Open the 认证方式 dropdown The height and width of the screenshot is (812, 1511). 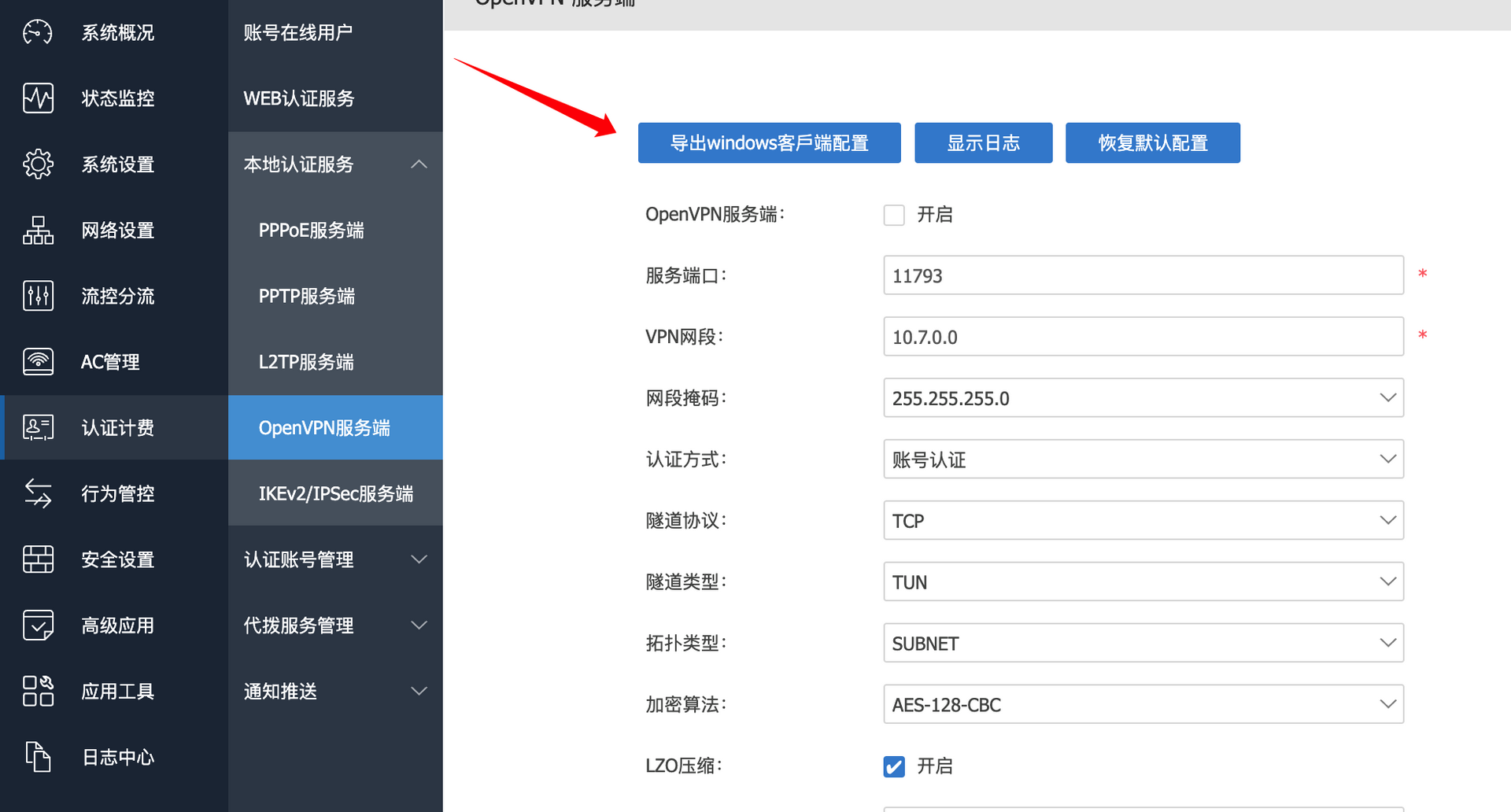coord(1143,460)
